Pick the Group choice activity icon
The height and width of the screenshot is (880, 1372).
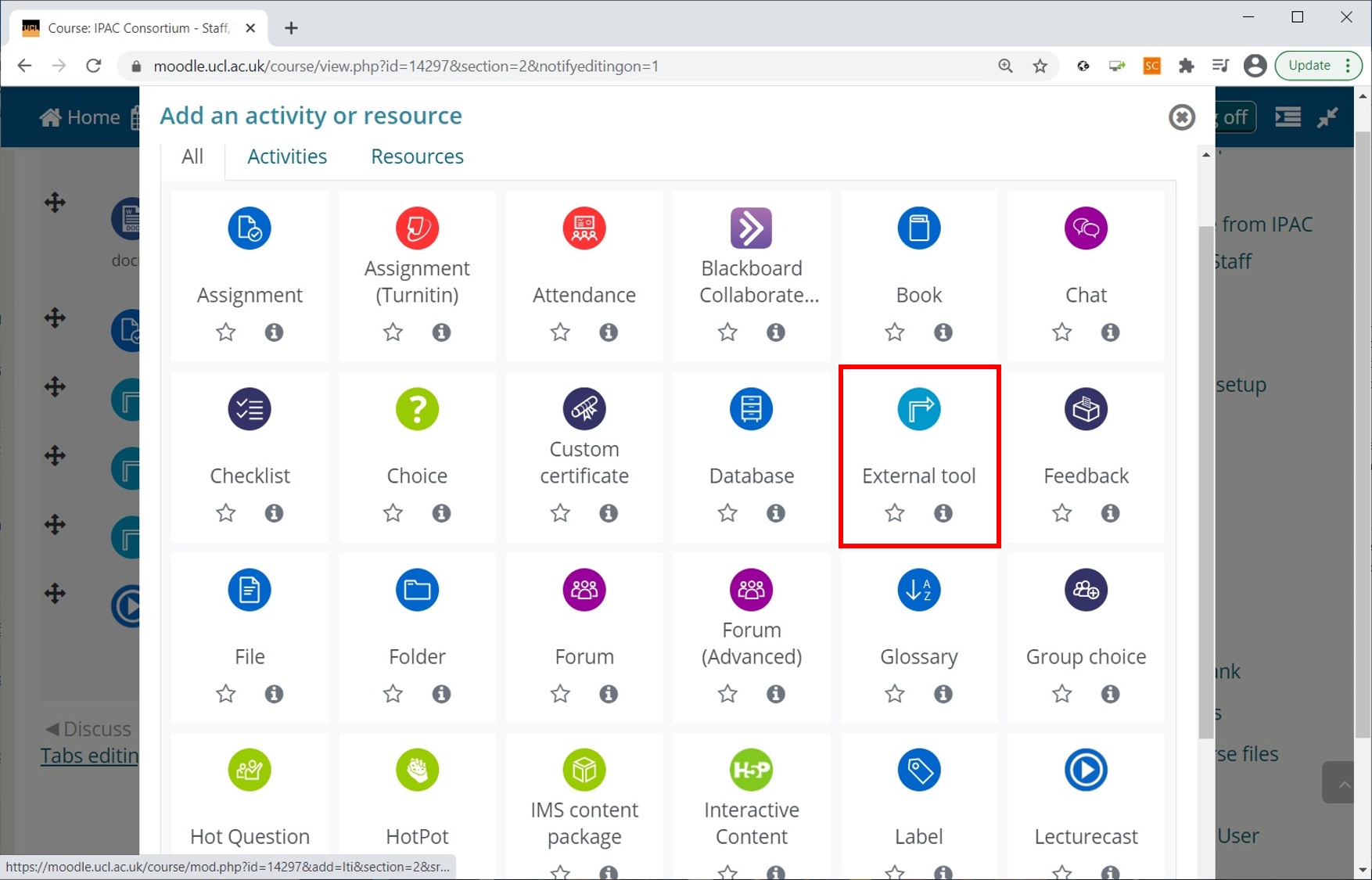click(x=1086, y=590)
